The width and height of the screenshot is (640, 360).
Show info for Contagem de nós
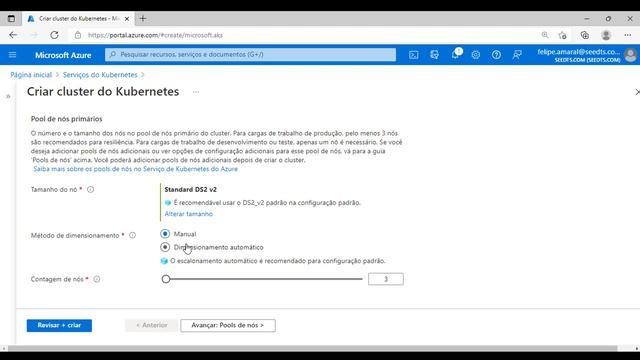pyautogui.click(x=97, y=279)
